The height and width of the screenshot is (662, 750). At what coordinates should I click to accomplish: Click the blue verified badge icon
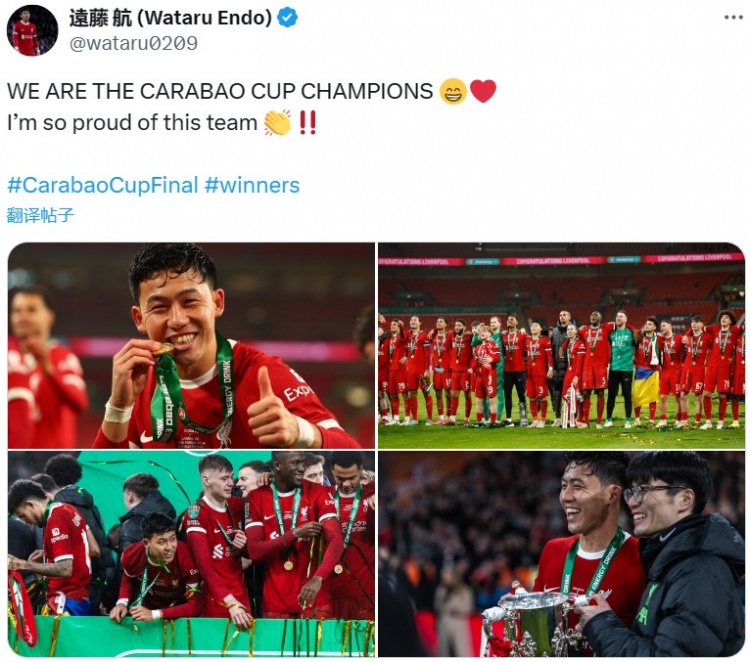(288, 18)
